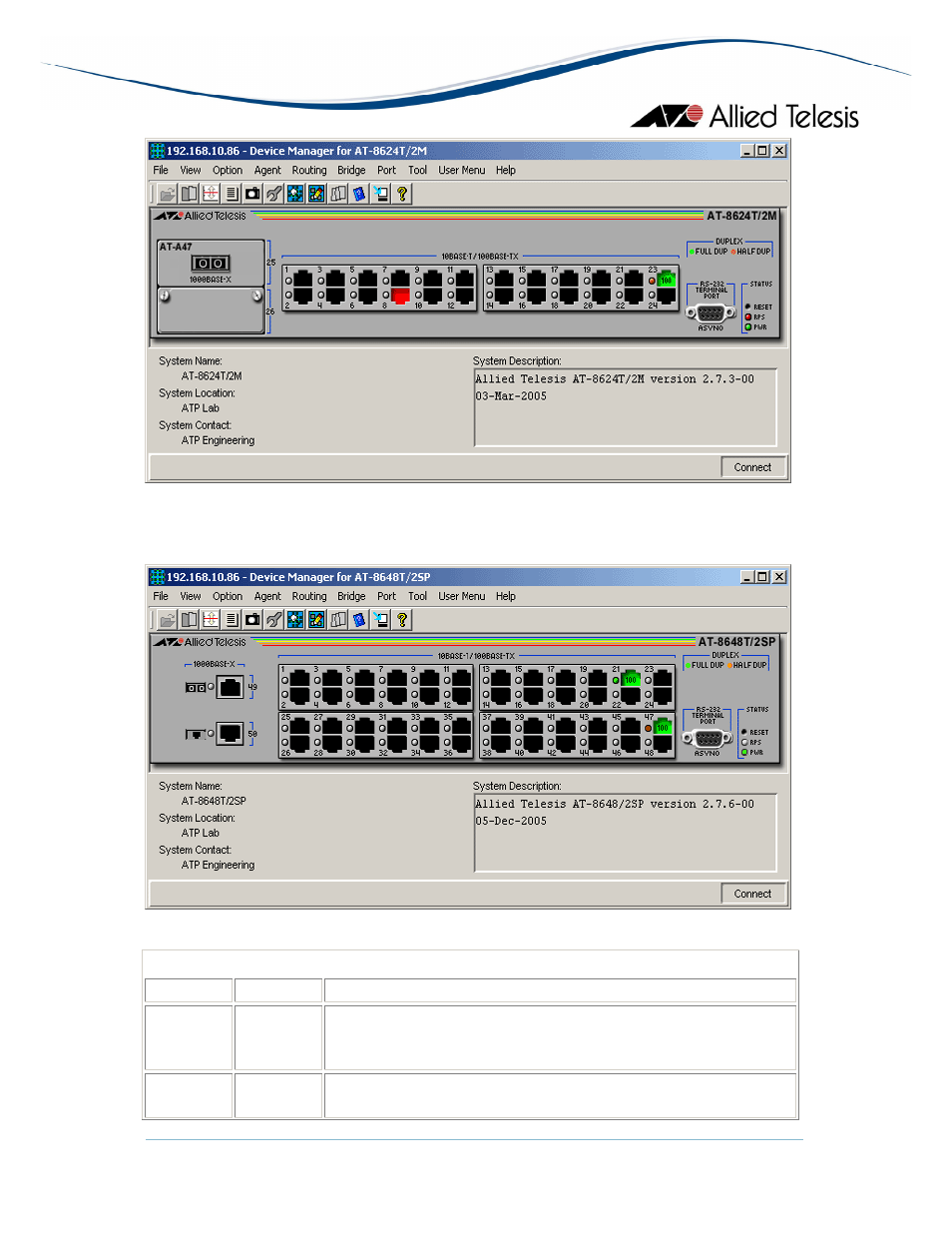
Task: Click the open folder icon in AT-8624T/2M toolbar
Action: (x=168, y=194)
